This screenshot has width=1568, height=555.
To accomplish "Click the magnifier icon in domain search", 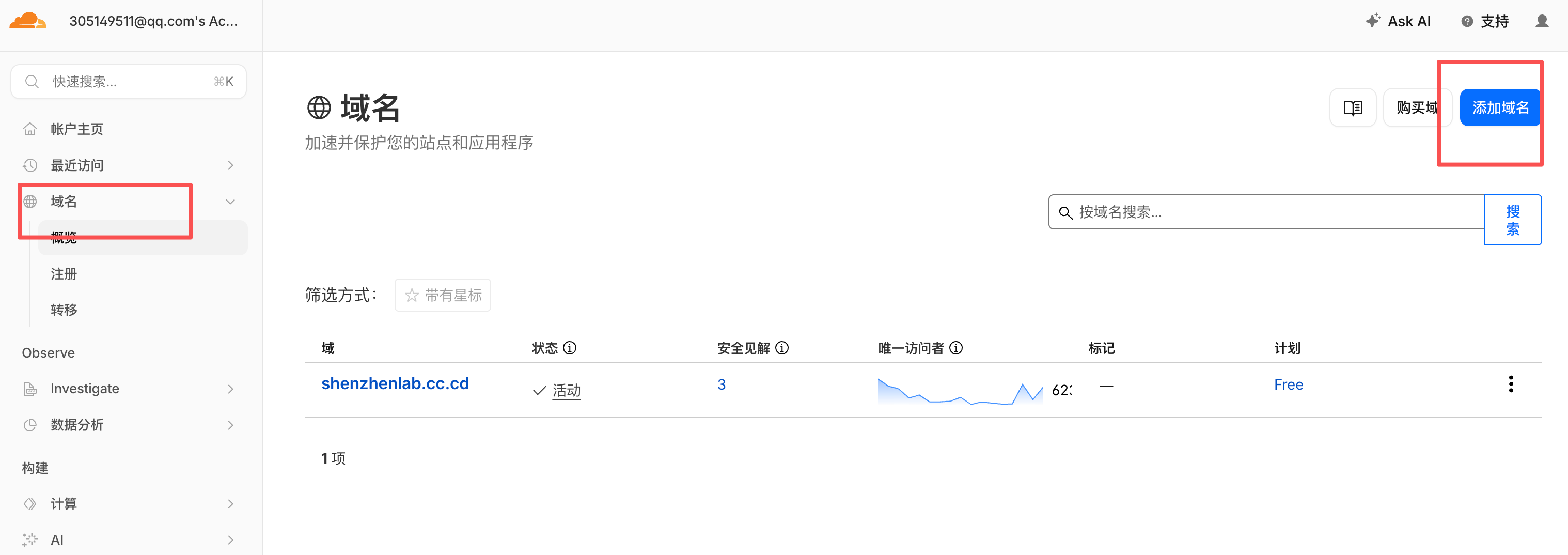I will tap(1065, 212).
